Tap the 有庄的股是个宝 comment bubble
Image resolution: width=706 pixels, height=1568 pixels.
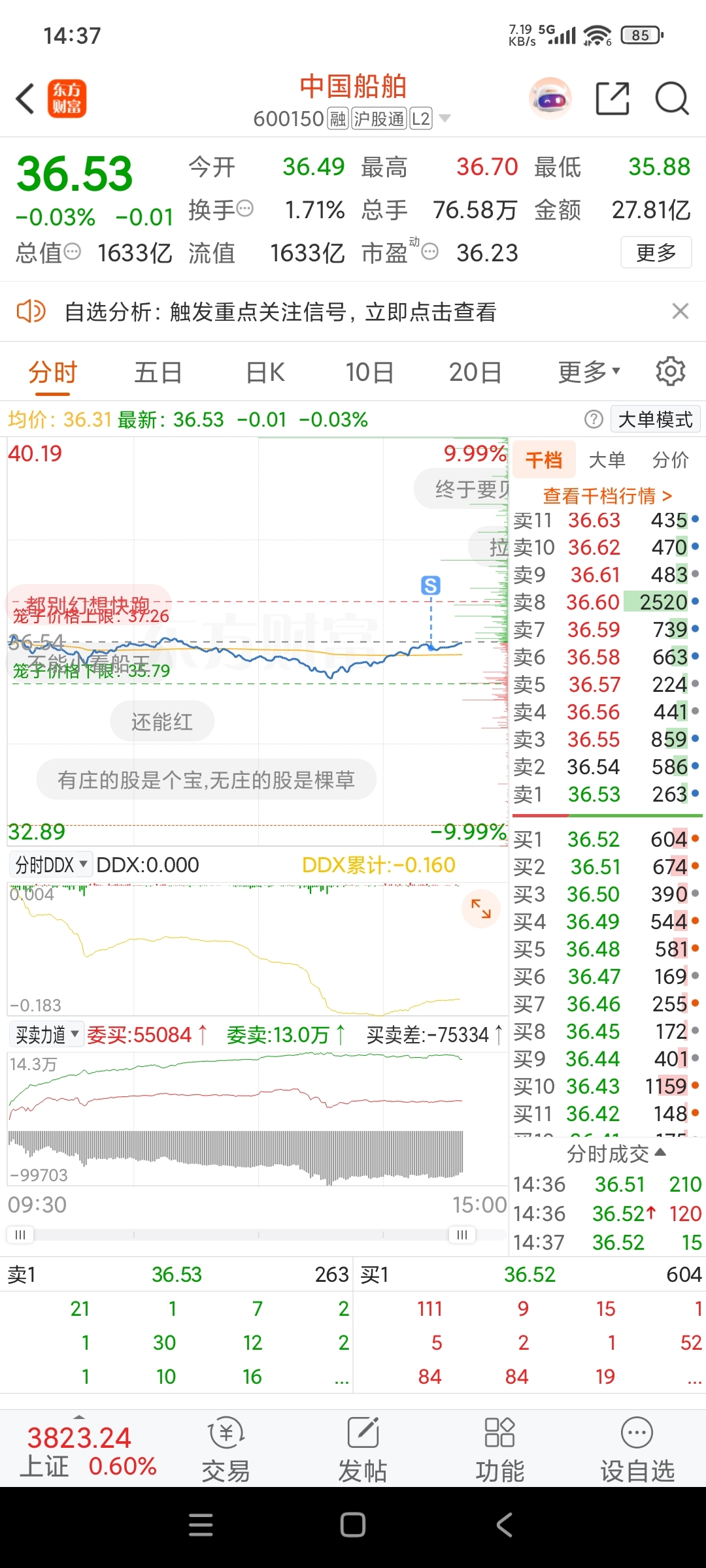click(x=207, y=779)
